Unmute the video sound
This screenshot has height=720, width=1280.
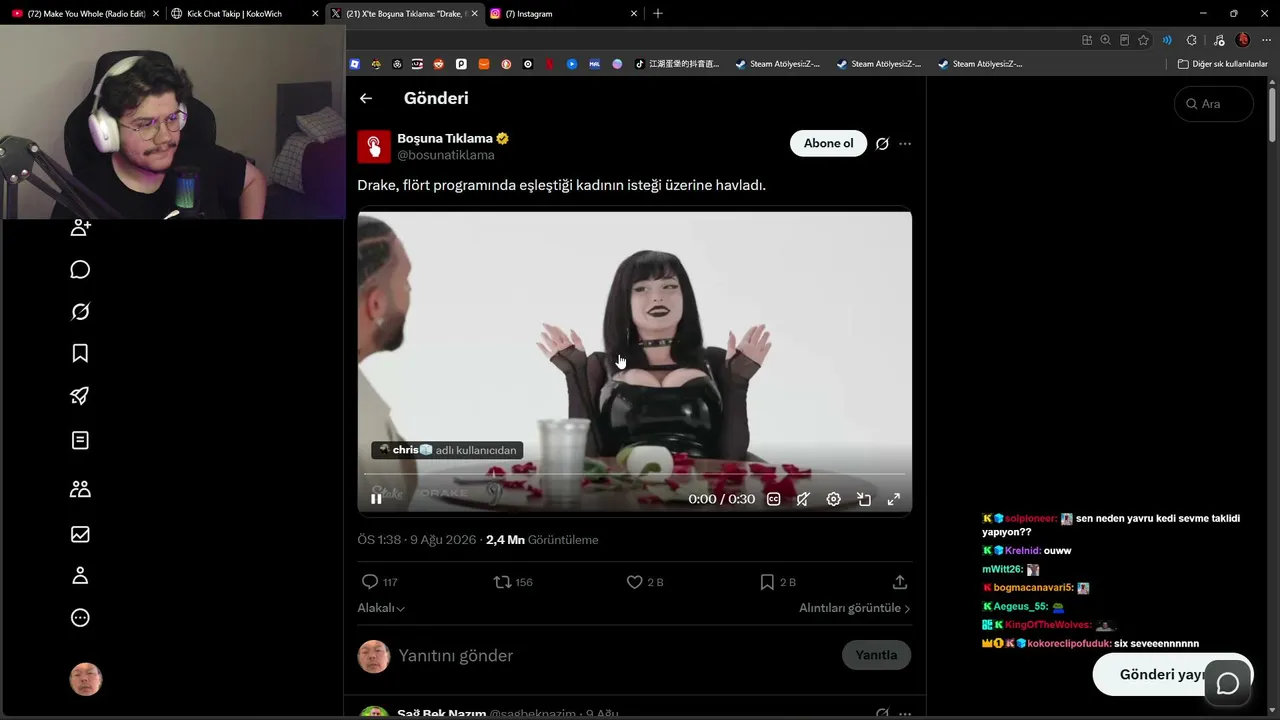803,499
